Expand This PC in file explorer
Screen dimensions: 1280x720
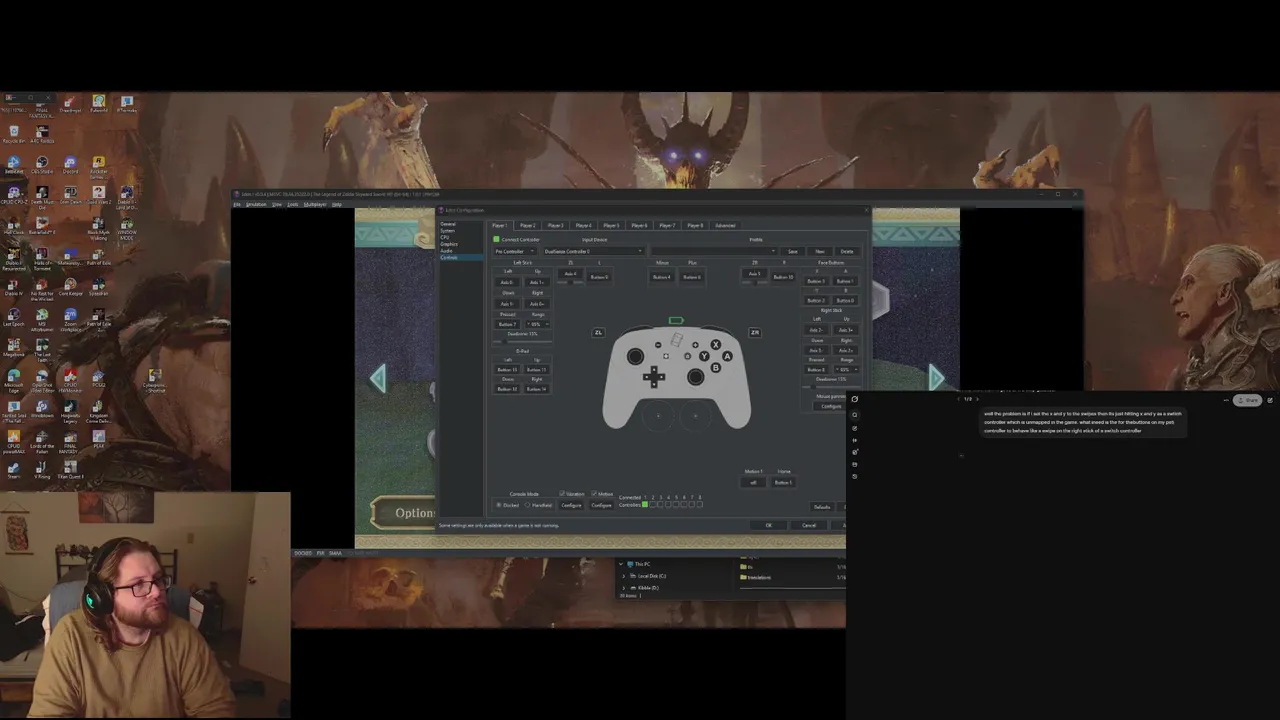click(621, 564)
